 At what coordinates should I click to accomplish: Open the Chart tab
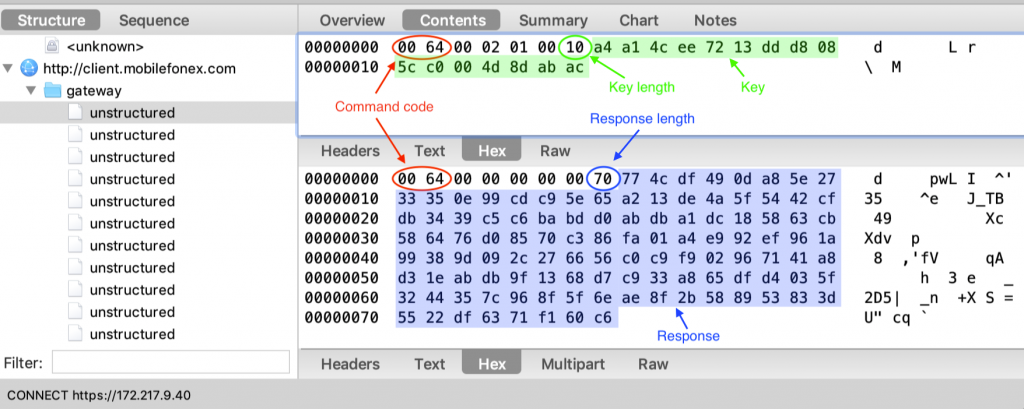point(639,20)
